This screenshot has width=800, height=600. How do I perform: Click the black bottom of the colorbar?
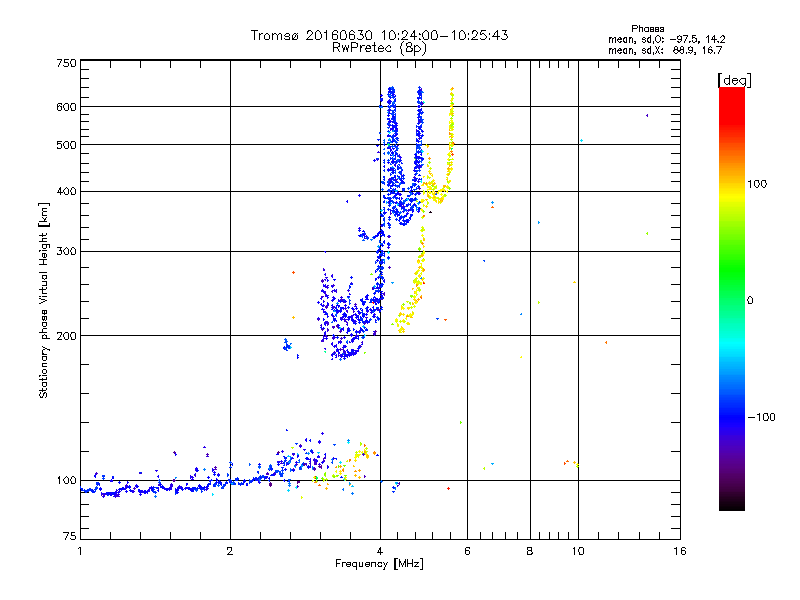[x=732, y=504]
